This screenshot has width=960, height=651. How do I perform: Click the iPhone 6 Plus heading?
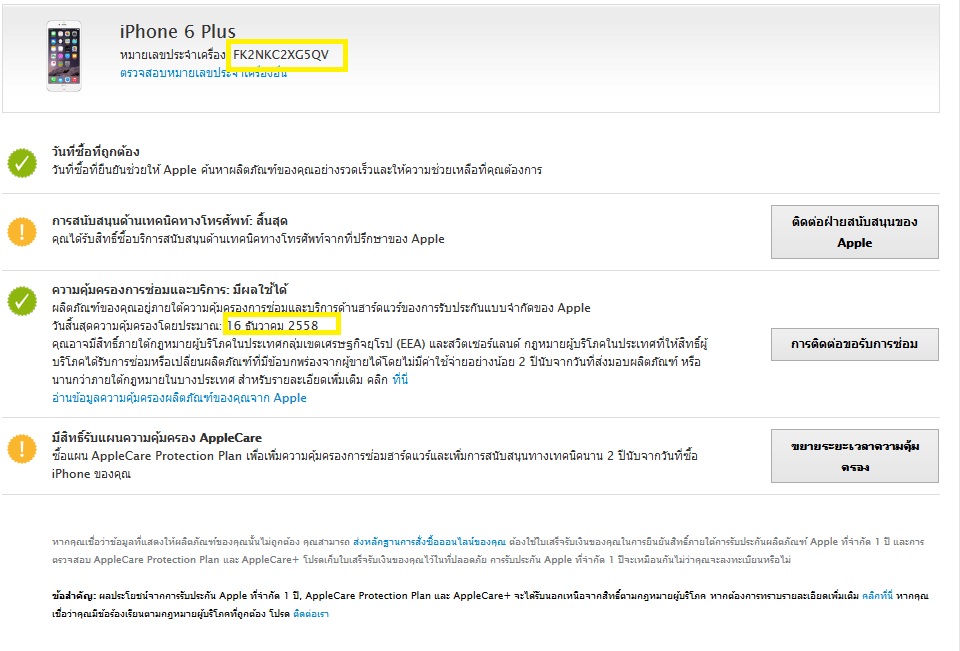(x=178, y=31)
